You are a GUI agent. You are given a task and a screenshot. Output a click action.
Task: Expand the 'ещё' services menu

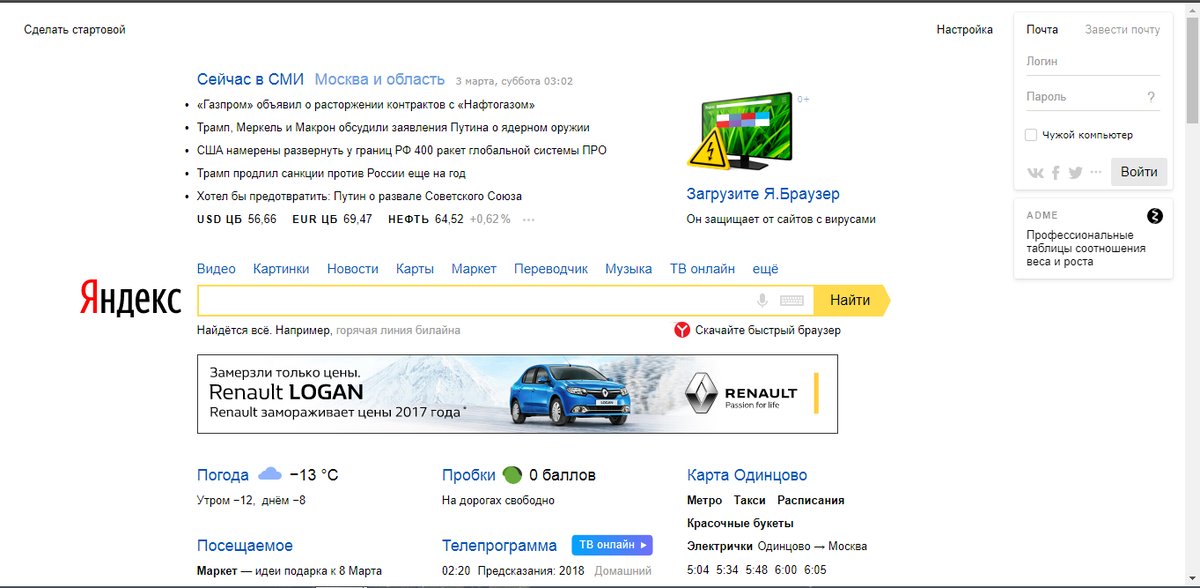(765, 269)
